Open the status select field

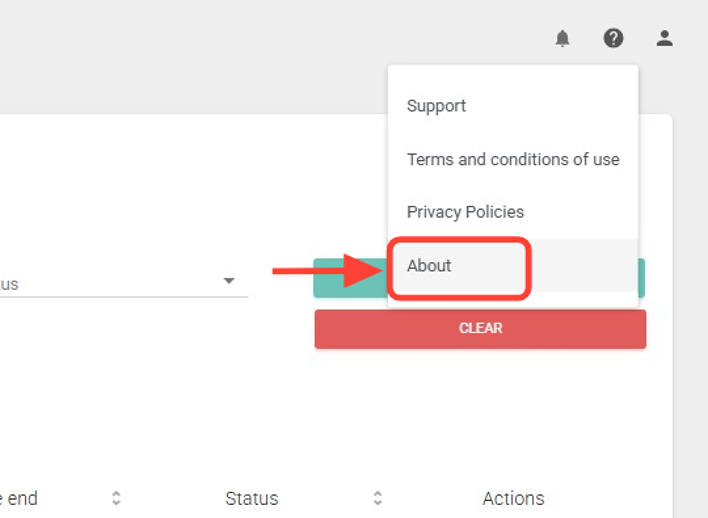(x=110, y=284)
